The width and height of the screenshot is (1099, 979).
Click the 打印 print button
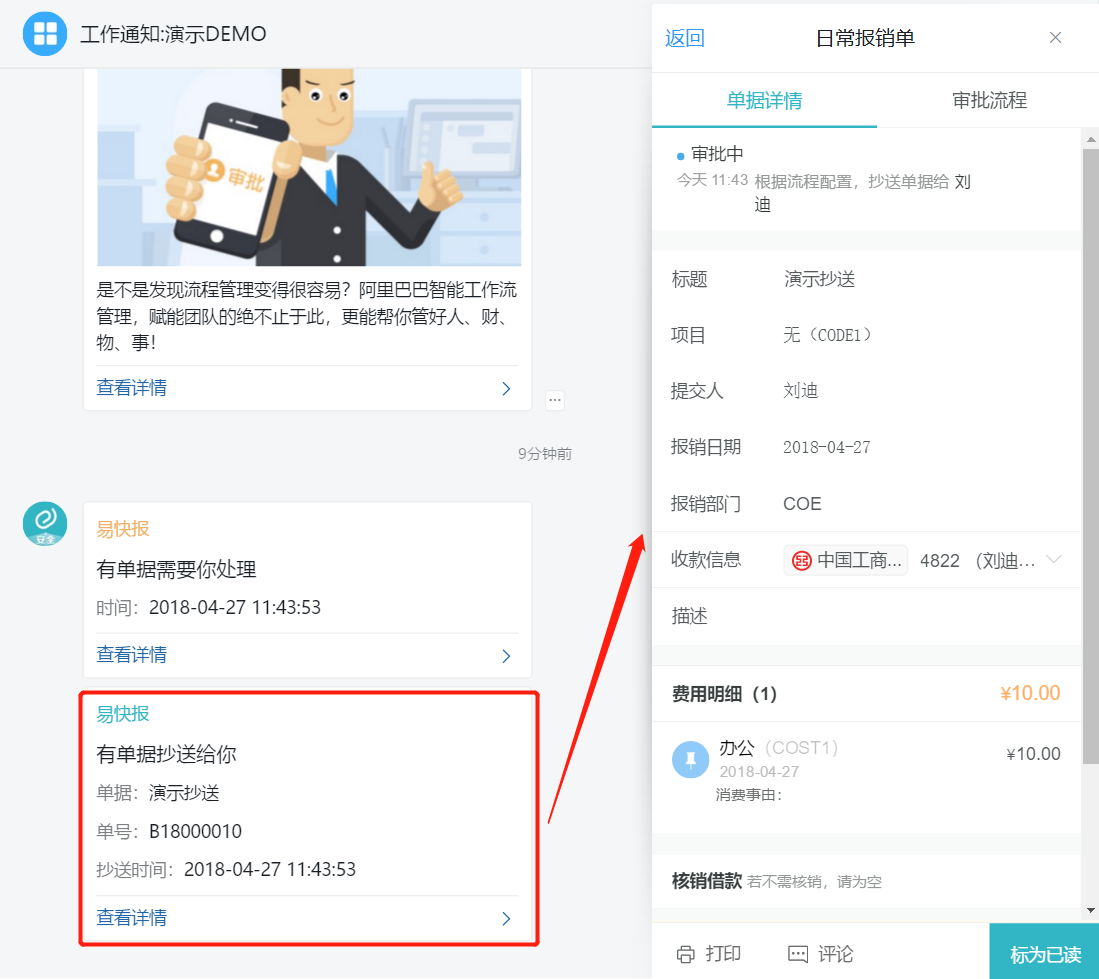point(709,954)
